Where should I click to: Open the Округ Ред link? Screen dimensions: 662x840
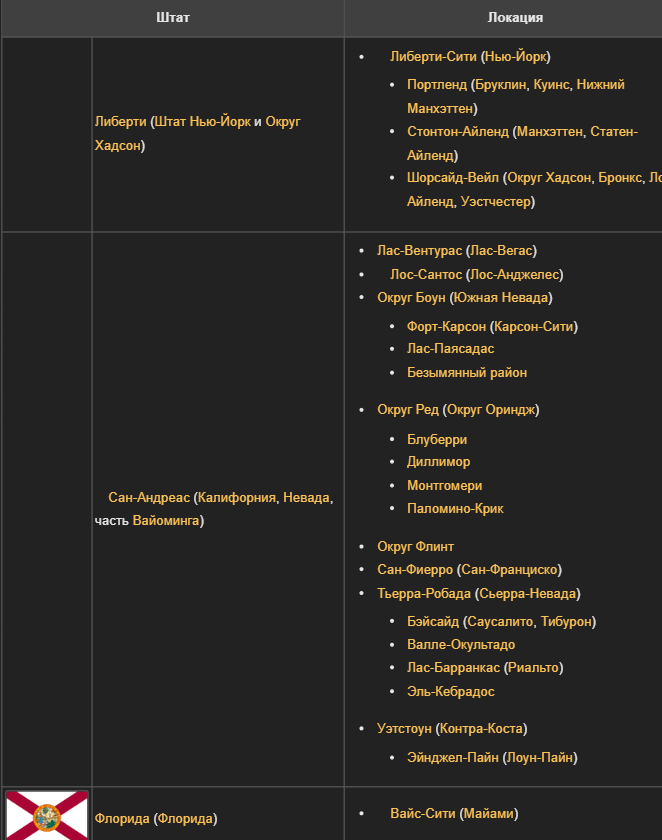(x=408, y=410)
